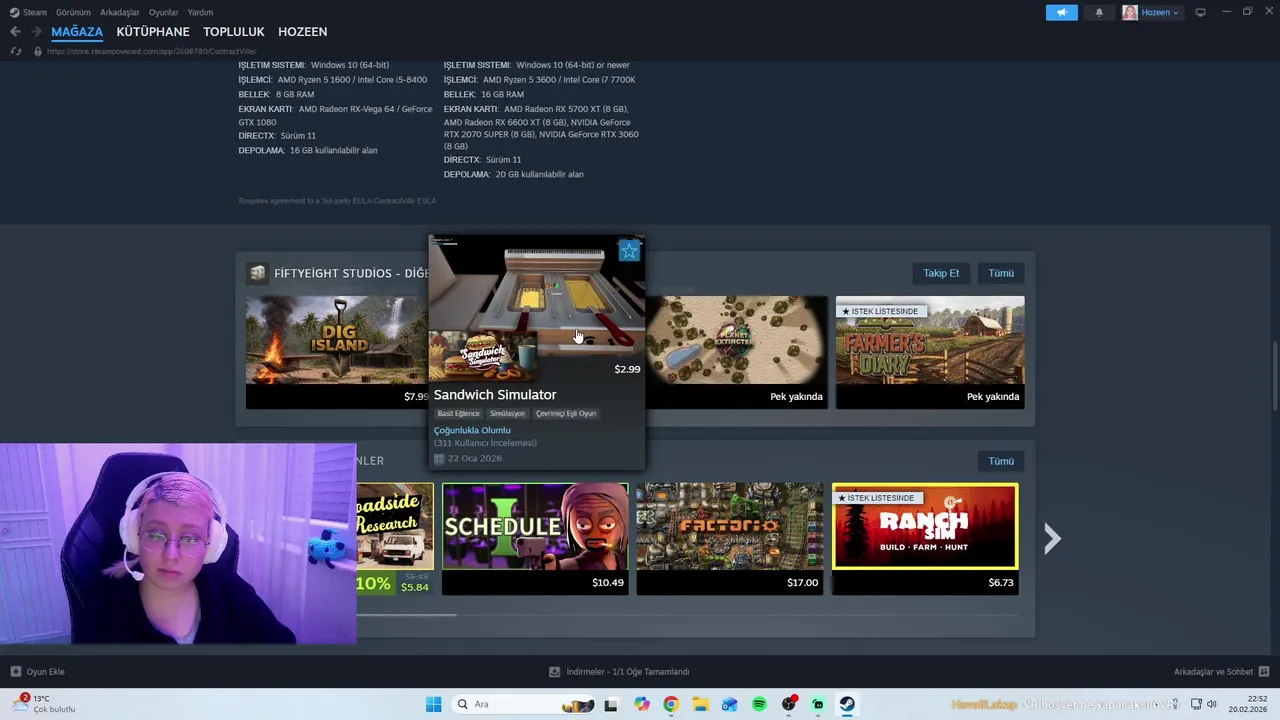Screen dimensions: 1280x720
Task: Click the $6.73 price on Ranch Sim
Action: tap(1000, 582)
